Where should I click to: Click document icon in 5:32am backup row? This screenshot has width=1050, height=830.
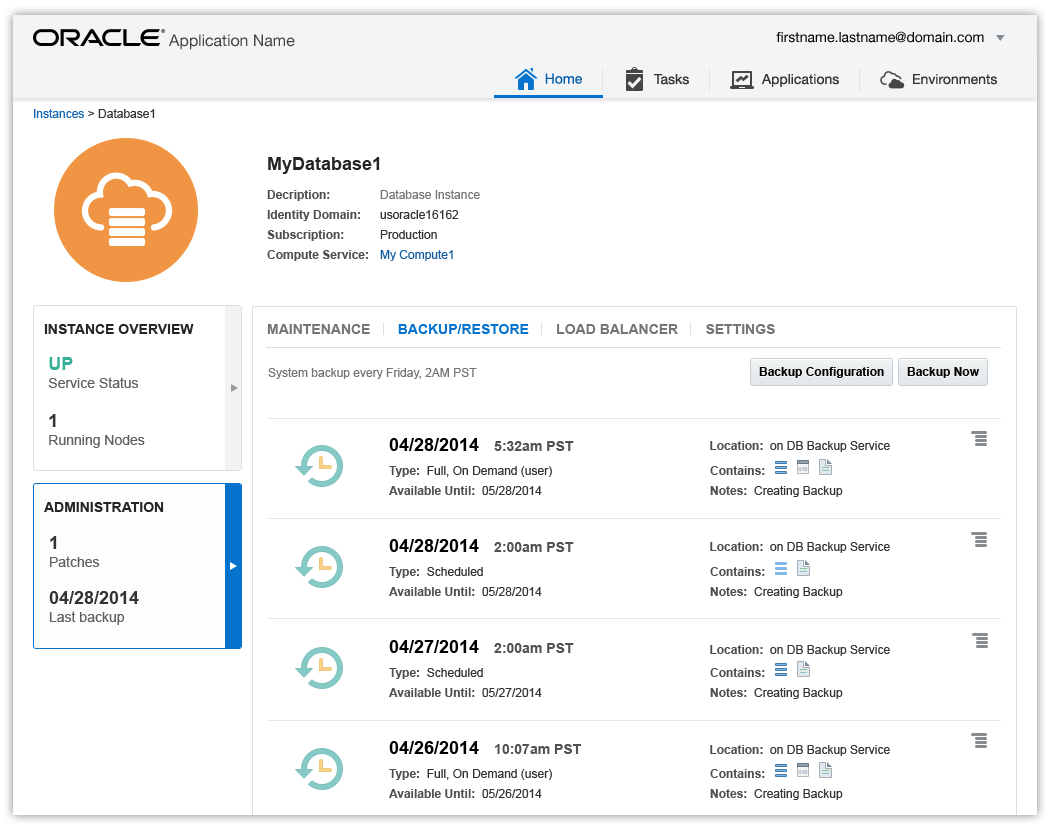click(826, 467)
